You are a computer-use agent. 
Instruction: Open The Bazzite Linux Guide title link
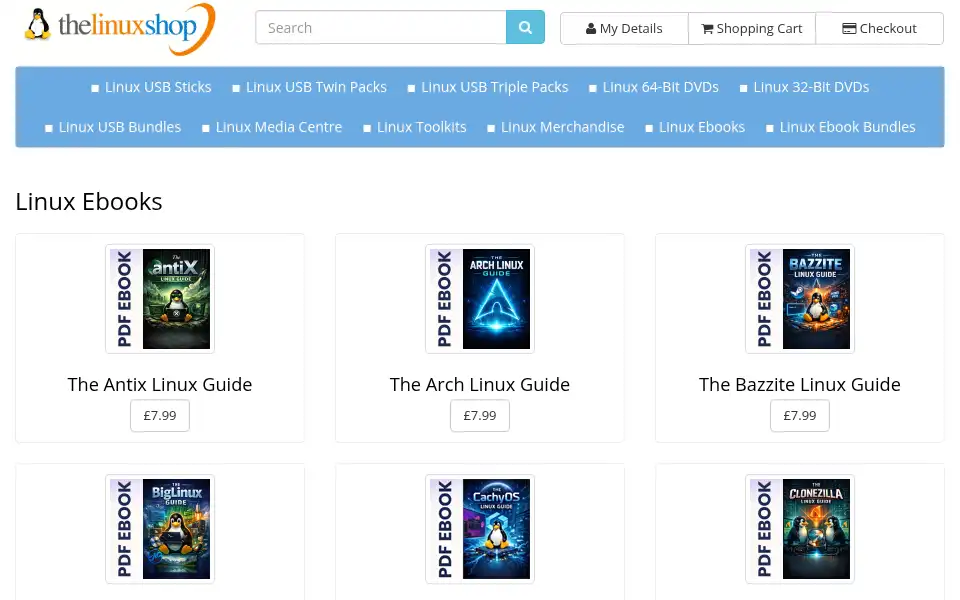(800, 384)
